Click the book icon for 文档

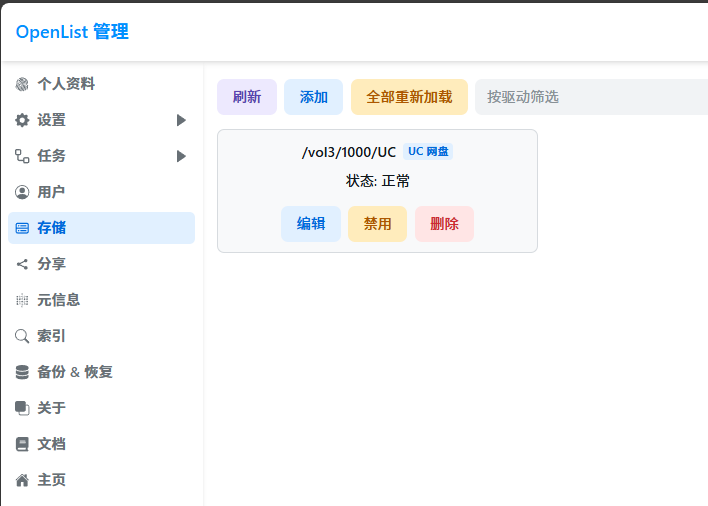22,444
